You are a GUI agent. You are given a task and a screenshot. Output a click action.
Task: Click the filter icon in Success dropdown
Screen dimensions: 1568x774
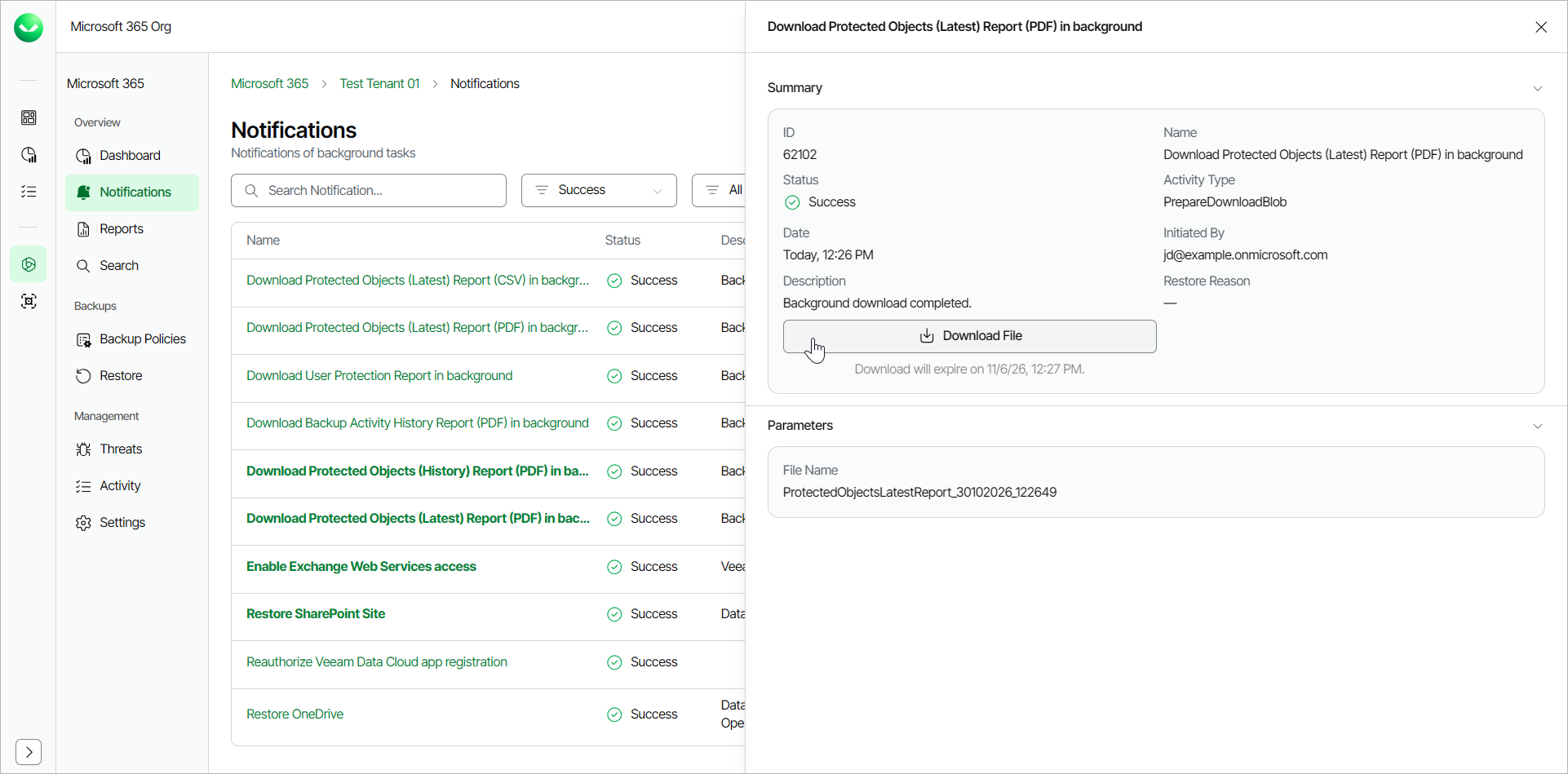[542, 190]
